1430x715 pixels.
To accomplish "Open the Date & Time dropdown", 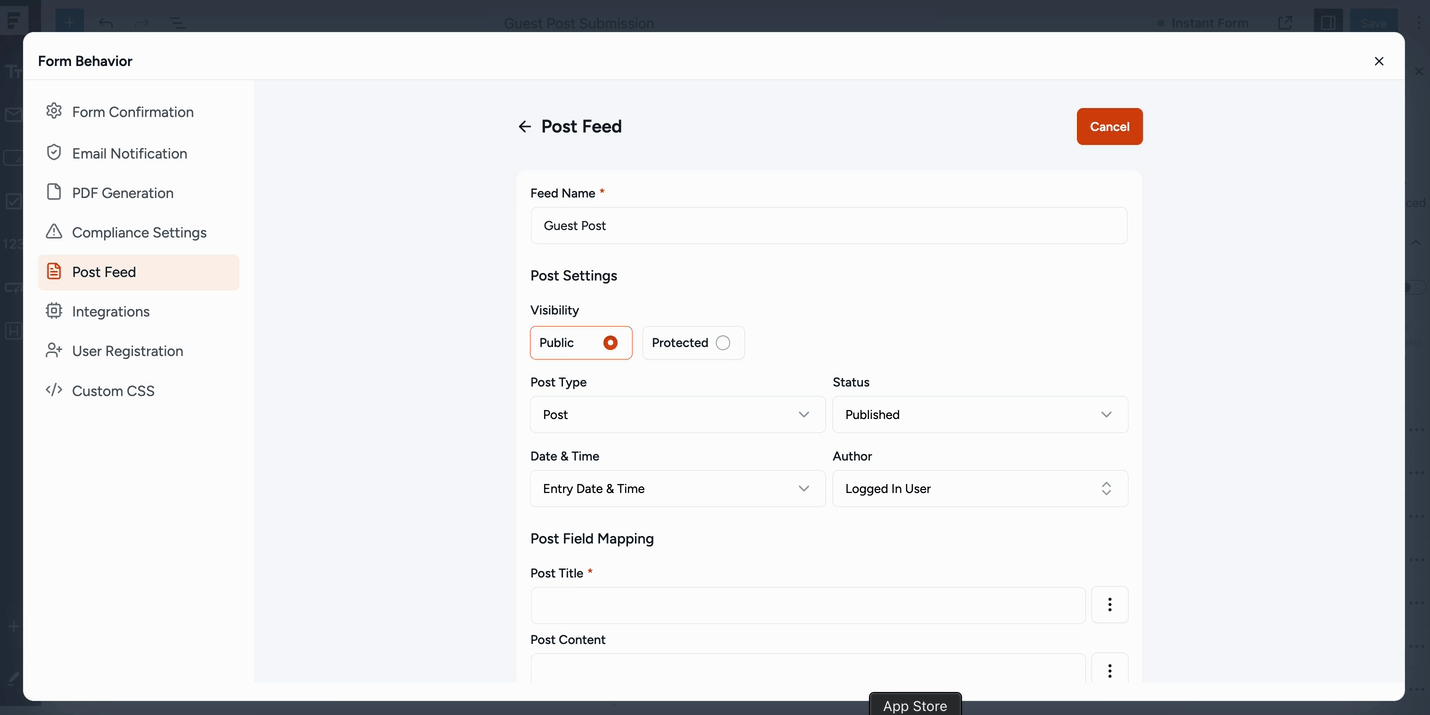I will [677, 489].
